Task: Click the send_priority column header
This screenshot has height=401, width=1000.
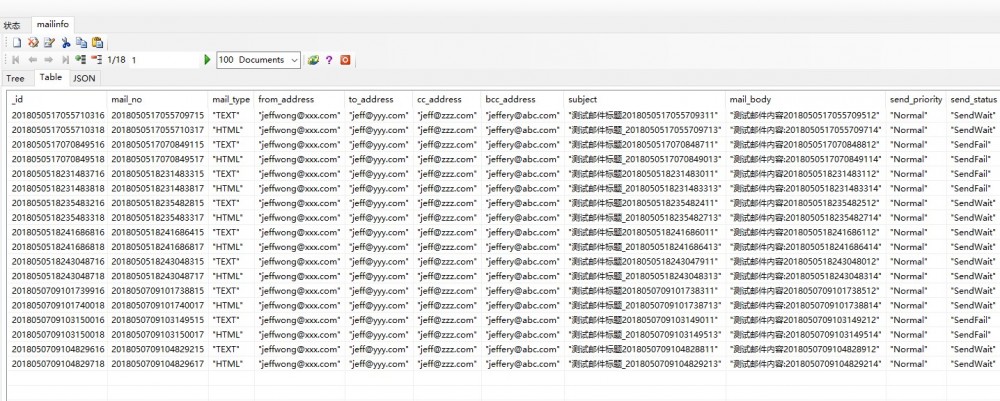Action: [x=916, y=99]
